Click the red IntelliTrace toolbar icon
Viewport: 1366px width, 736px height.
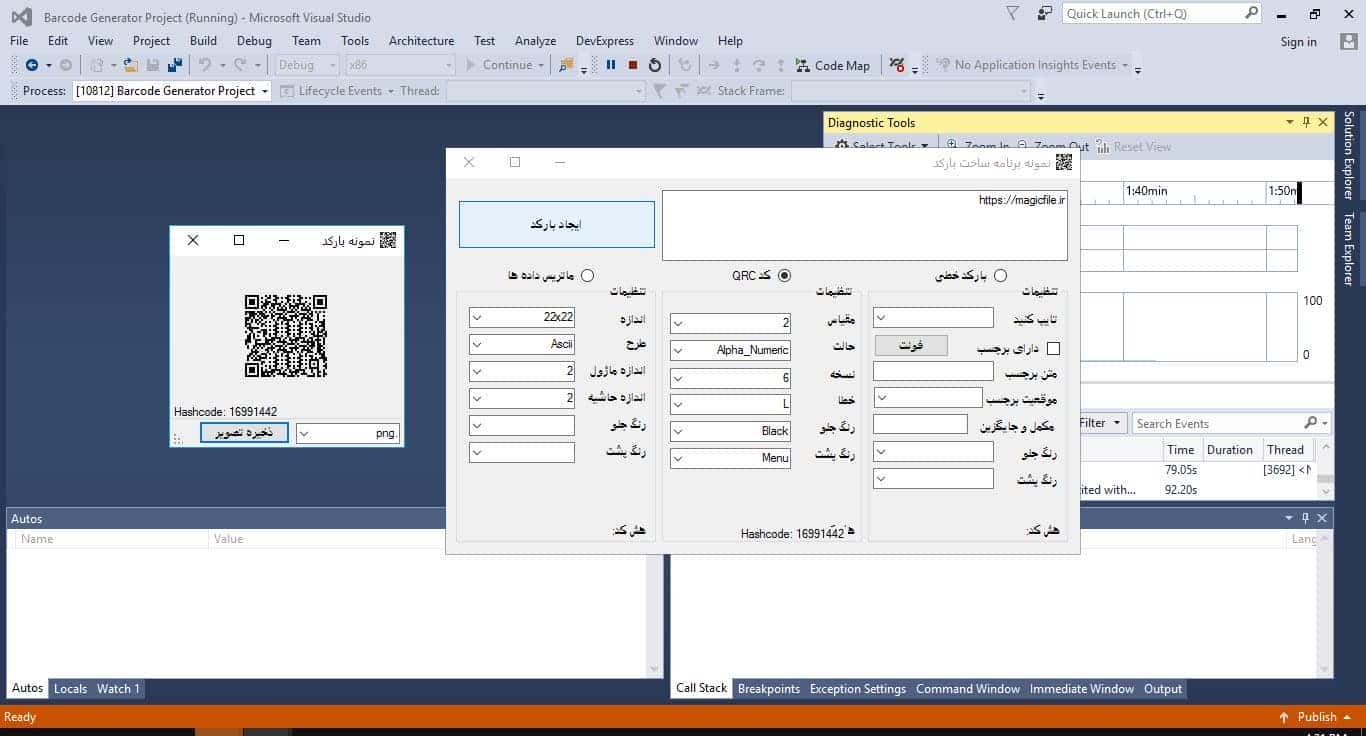[x=897, y=65]
